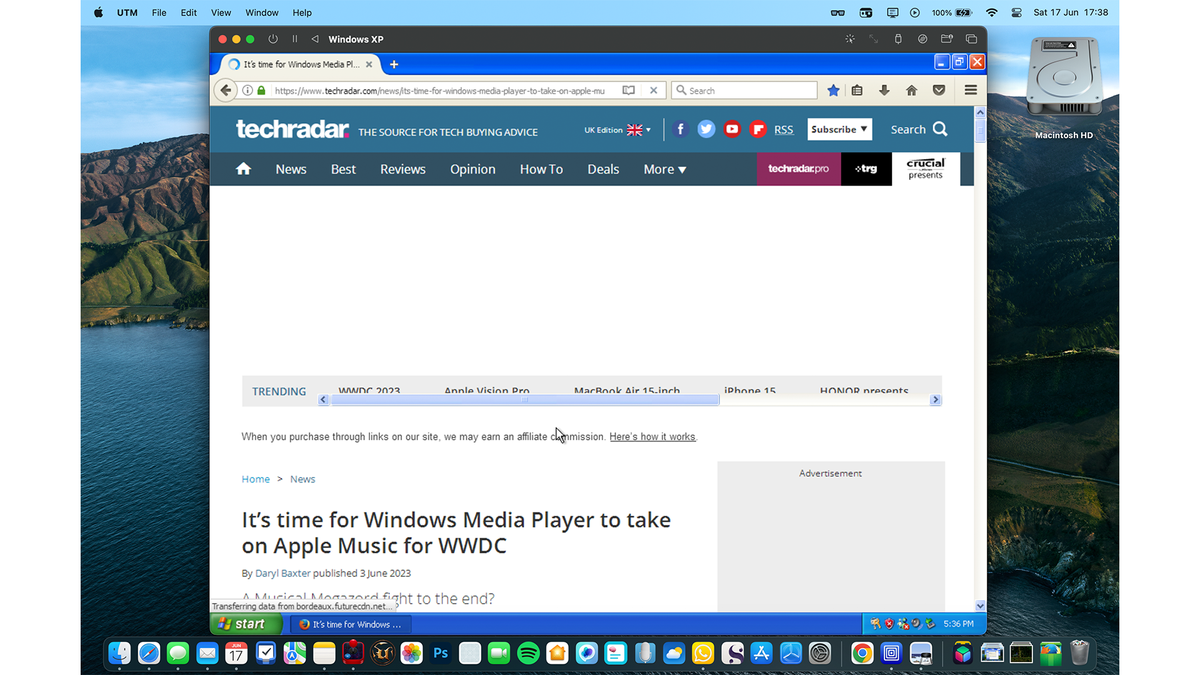
Task: Open the shared directory icon in UTM toolbar
Action: (x=946, y=39)
